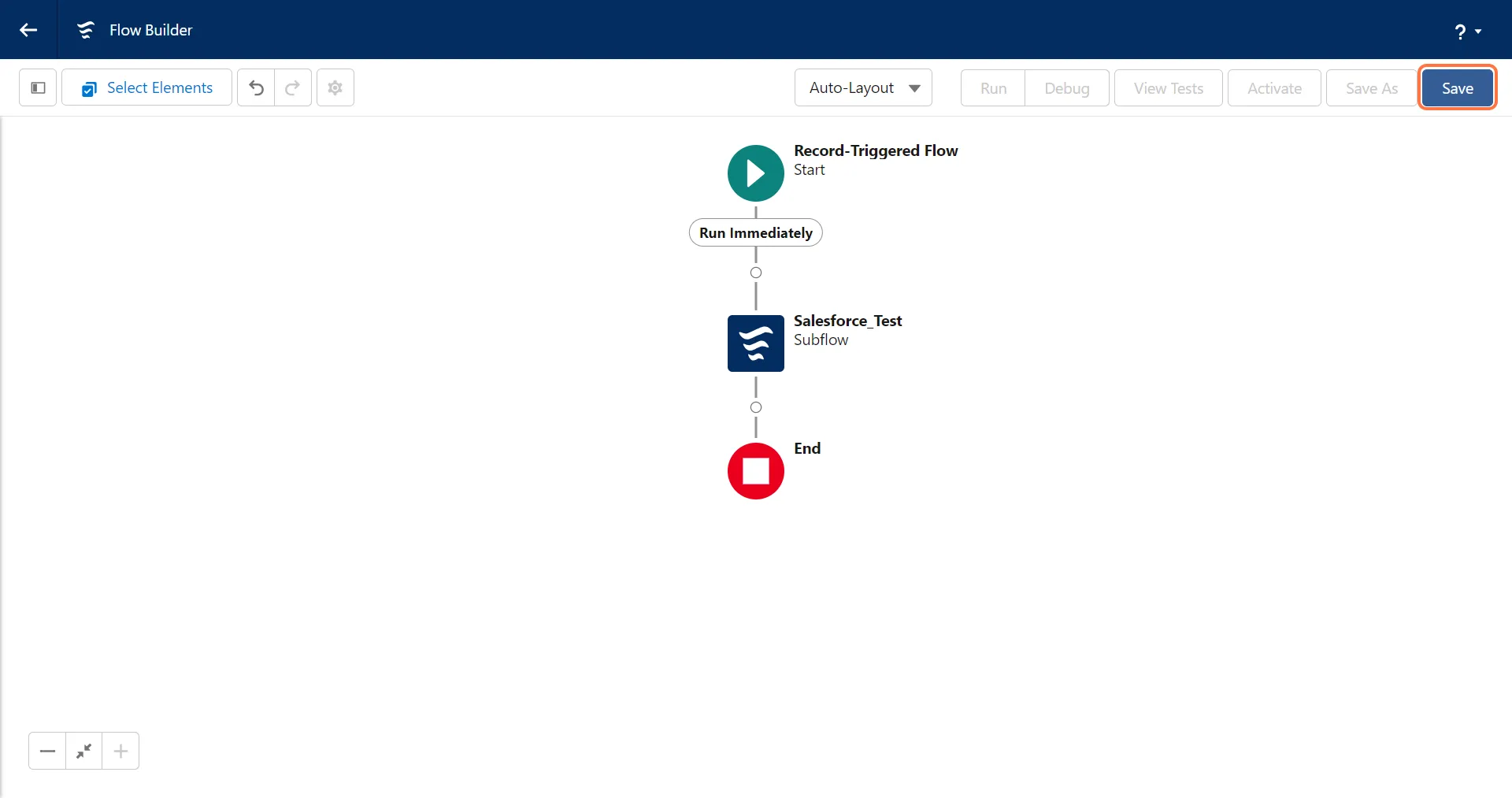
Task: Choose Save As
Action: (x=1371, y=88)
